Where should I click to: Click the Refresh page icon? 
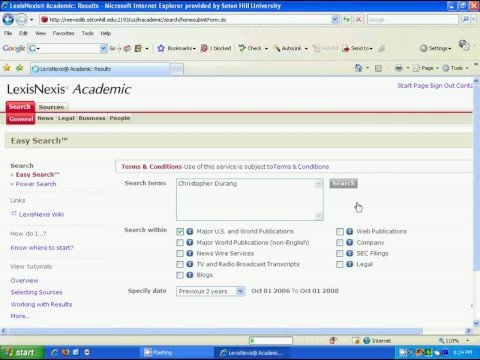coord(346,20)
